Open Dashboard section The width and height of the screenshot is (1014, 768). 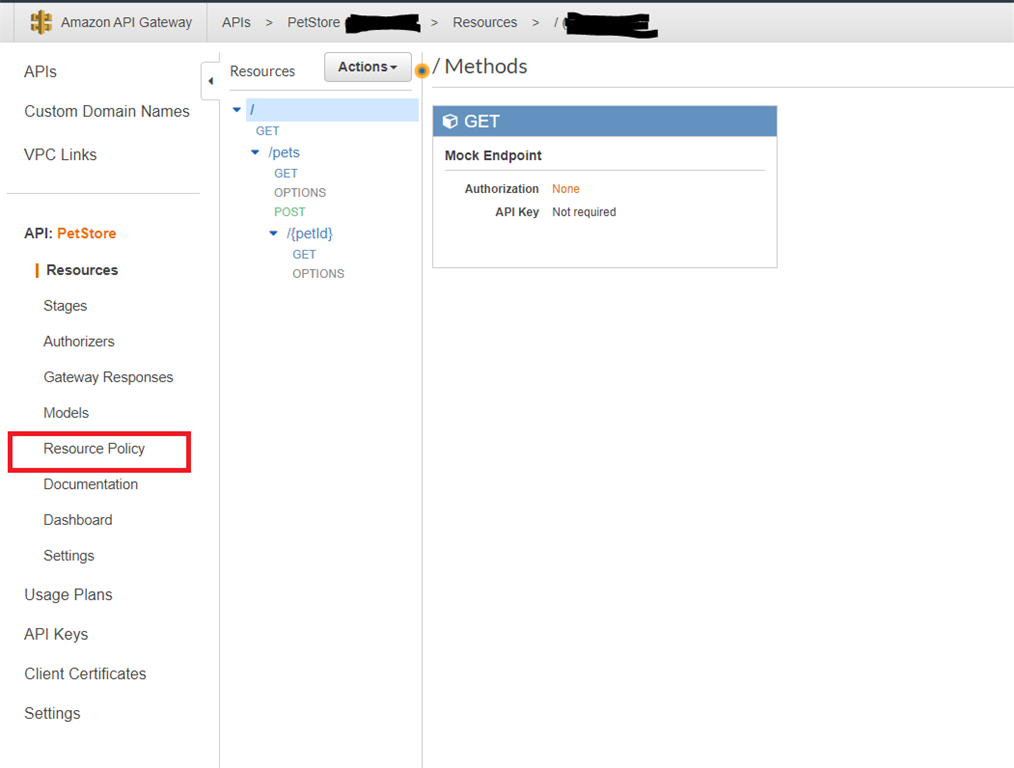click(x=78, y=520)
